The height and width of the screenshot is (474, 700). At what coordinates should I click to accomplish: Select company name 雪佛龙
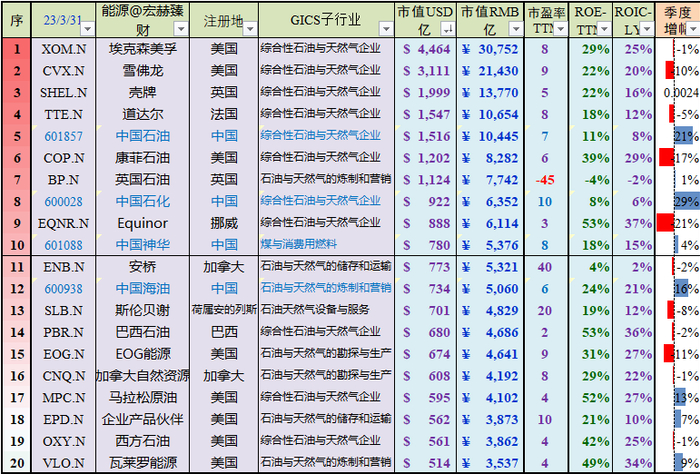pos(142,71)
